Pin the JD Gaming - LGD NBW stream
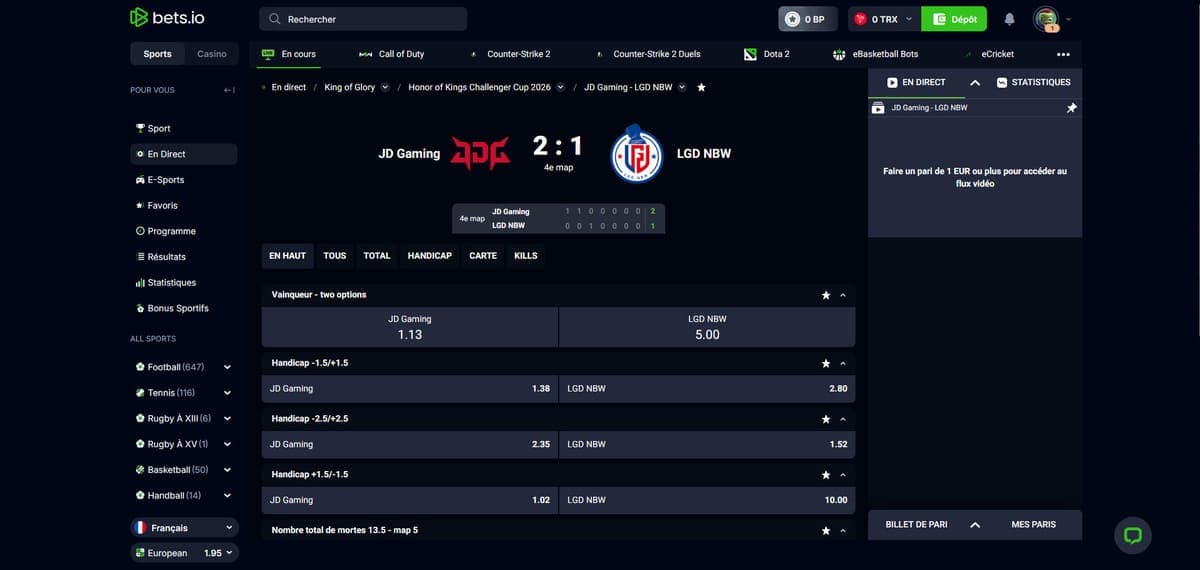This screenshot has height=570, width=1200. coord(1071,108)
